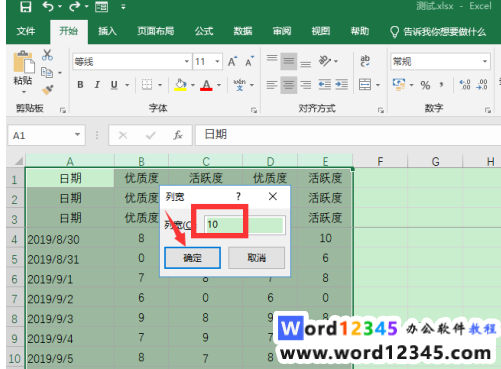Click the red Font Color A
The image size is (501, 369).
point(206,85)
